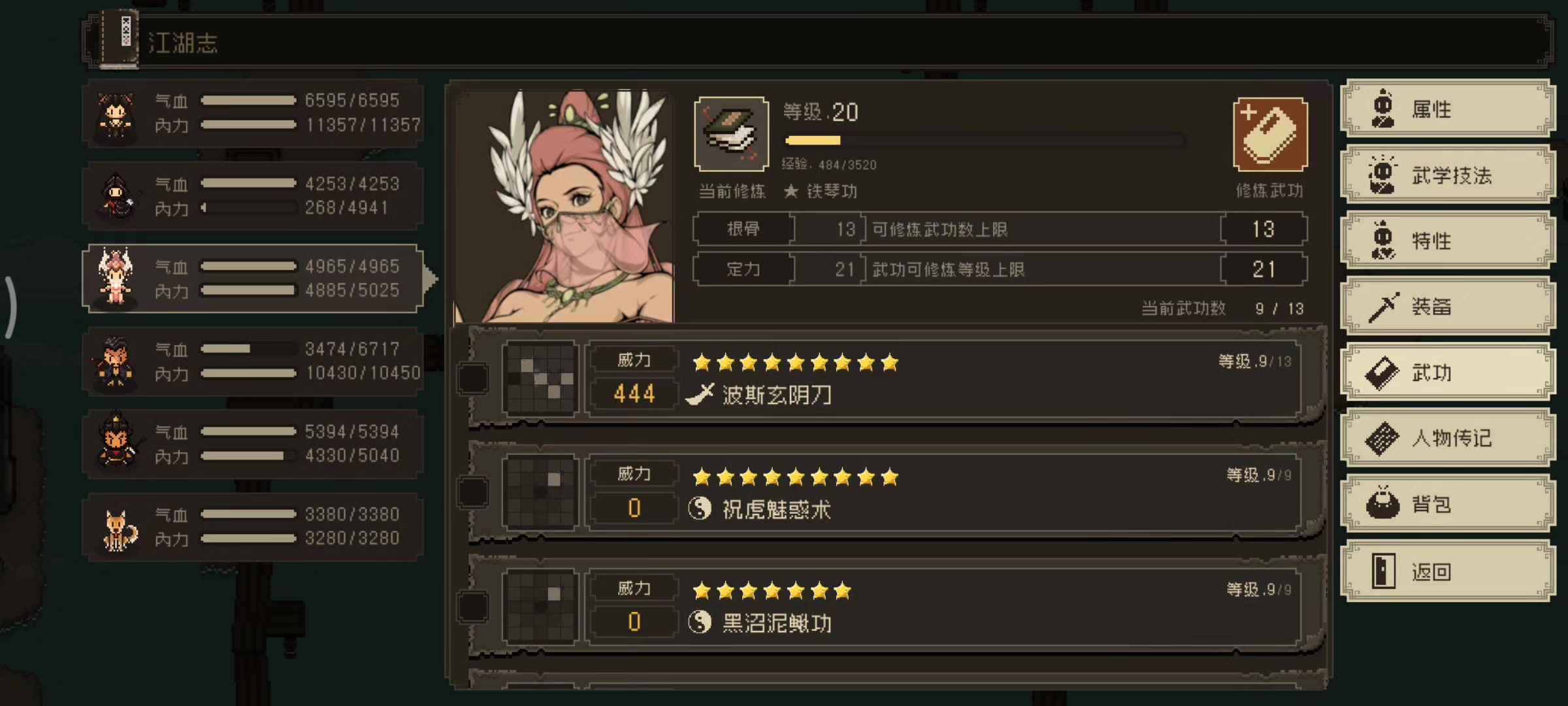This screenshot has width=1568, height=706.
Task: Select the 江湖志 journal book icon
Action: [x=121, y=38]
